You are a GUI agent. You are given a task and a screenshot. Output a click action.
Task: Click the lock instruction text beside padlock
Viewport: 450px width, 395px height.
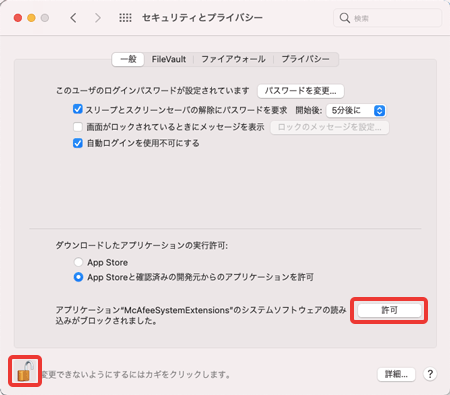coord(136,375)
